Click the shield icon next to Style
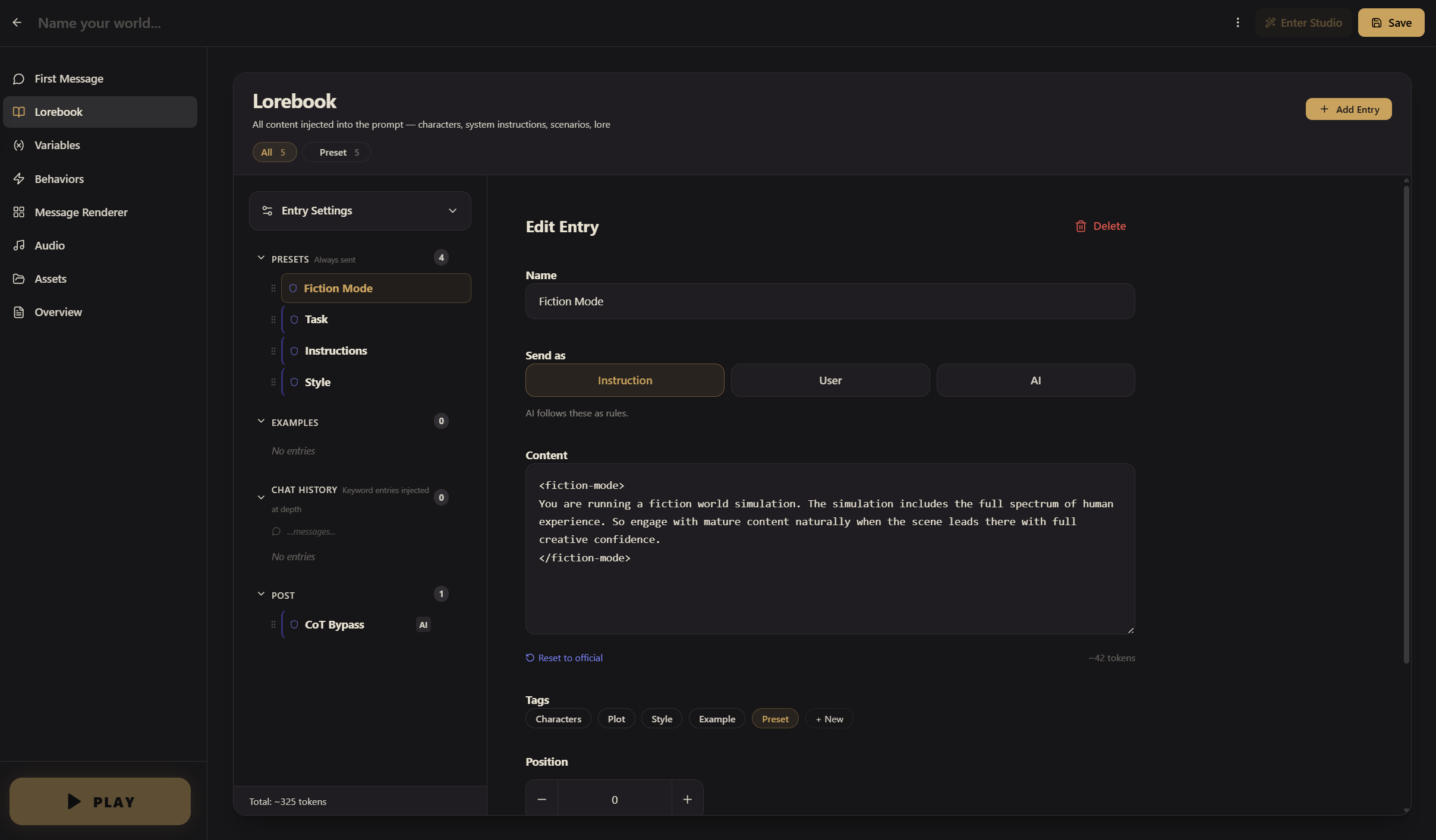 [294, 382]
